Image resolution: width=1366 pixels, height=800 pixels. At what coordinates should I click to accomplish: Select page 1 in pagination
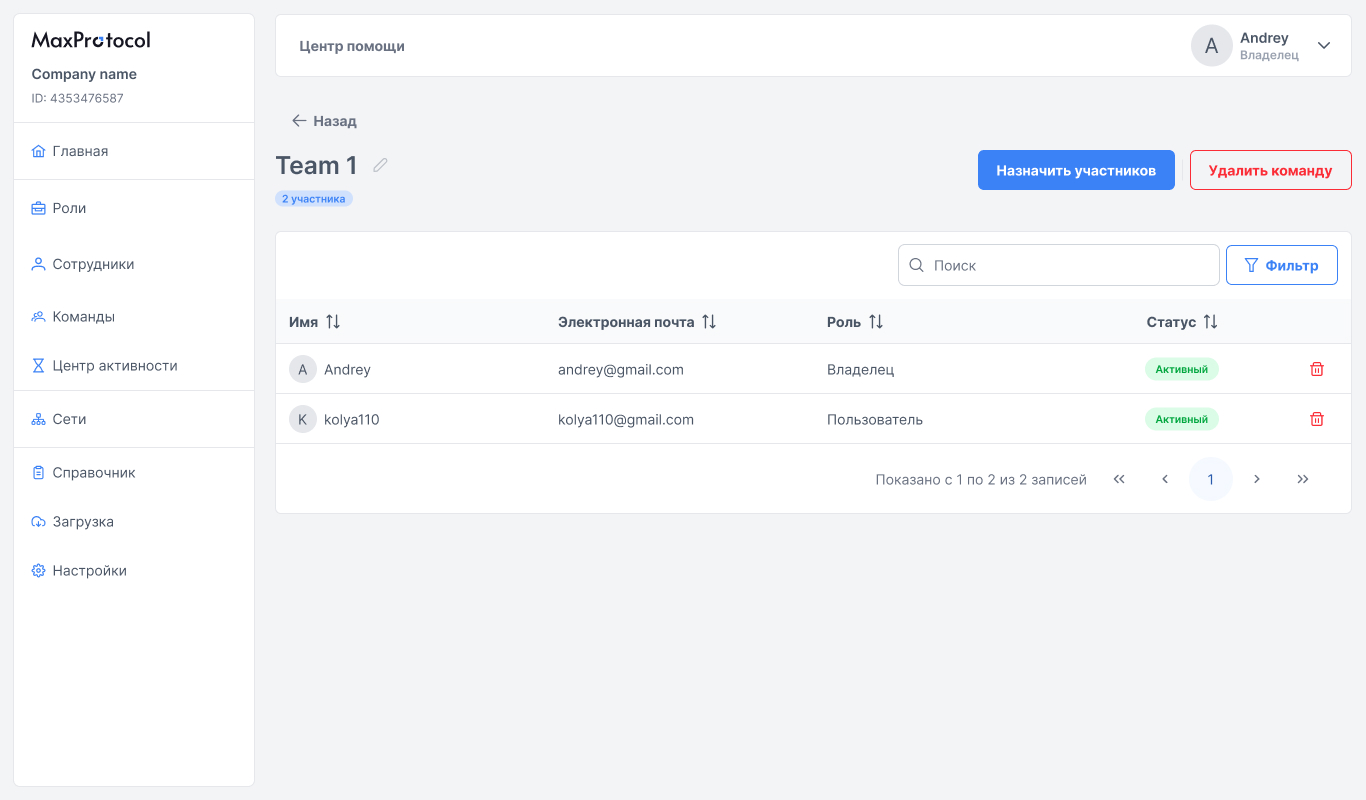point(1211,479)
